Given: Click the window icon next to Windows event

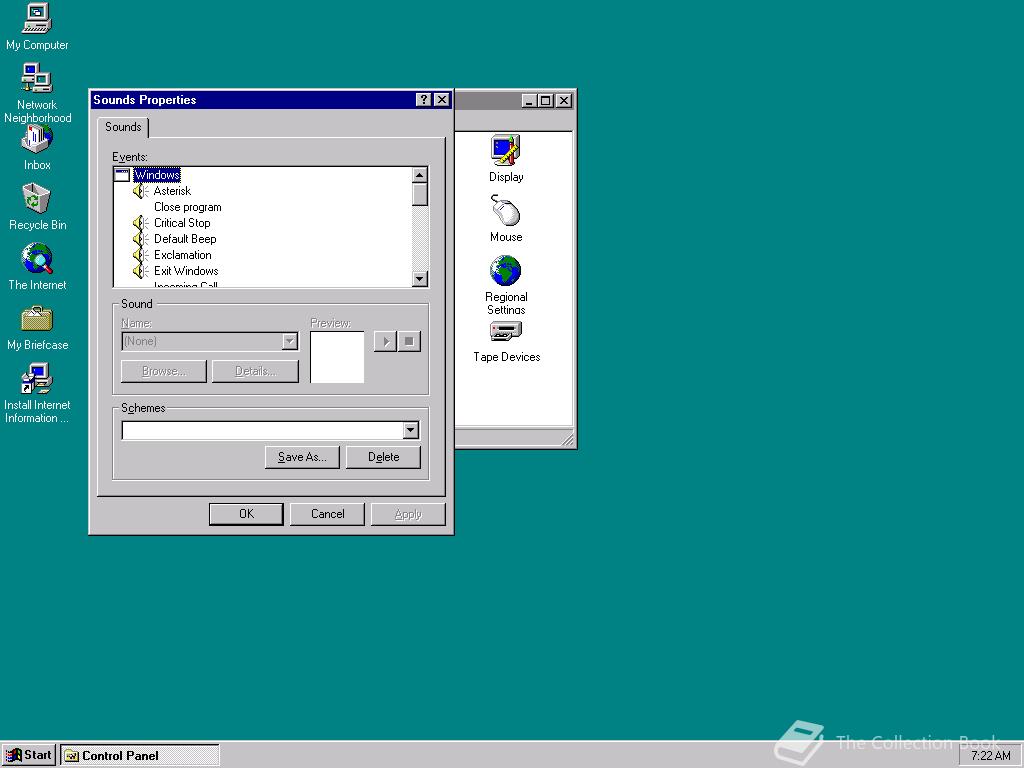Looking at the screenshot, I should click(122, 175).
